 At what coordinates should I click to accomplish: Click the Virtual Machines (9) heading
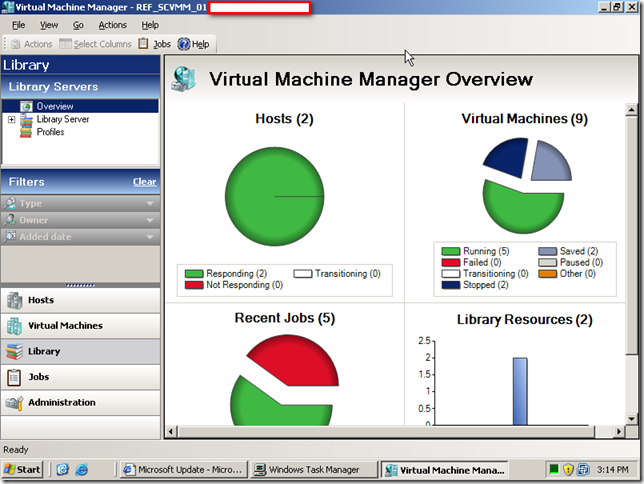click(x=524, y=119)
